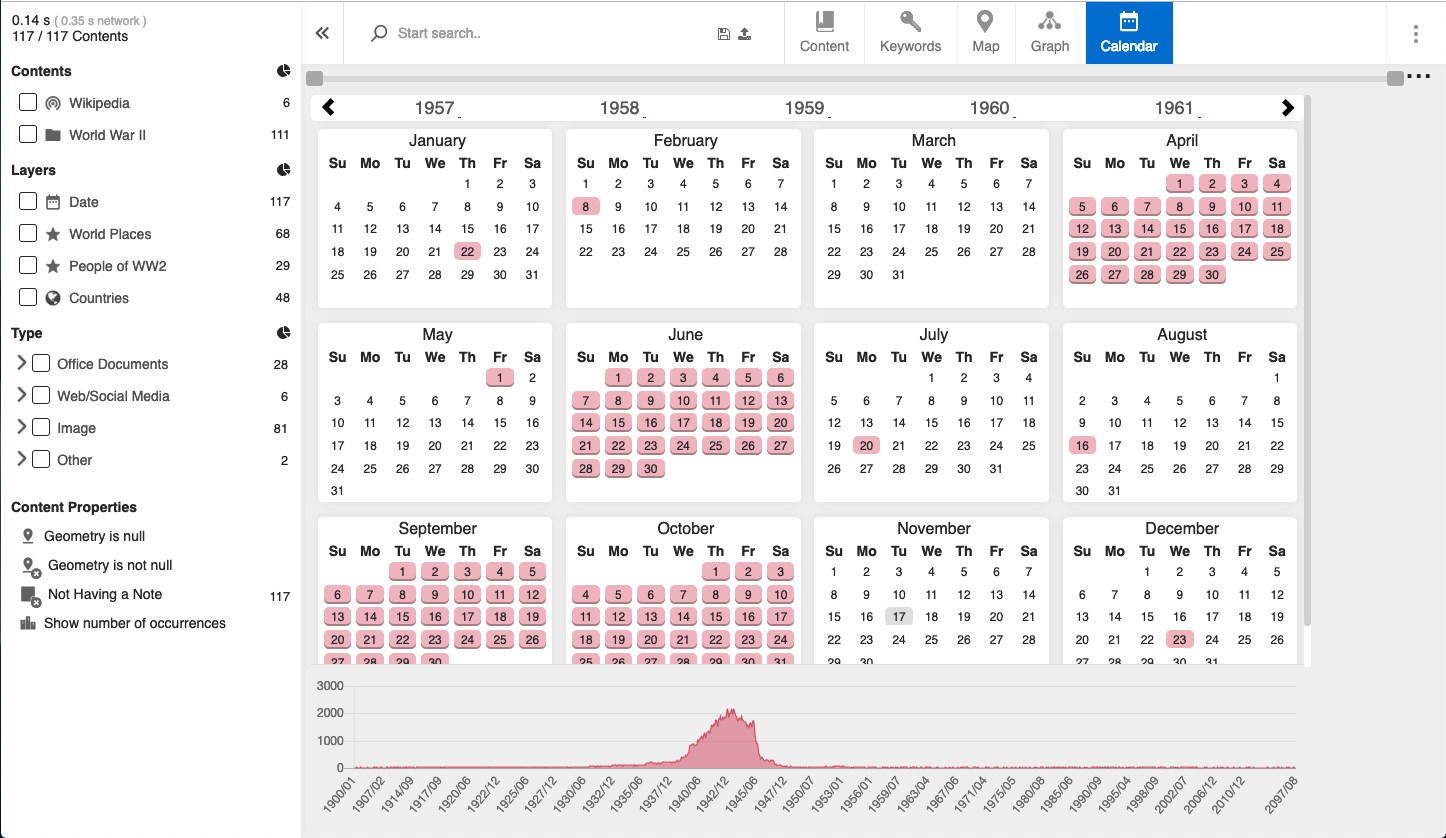This screenshot has height=838, width=1446.
Task: Expand the Office Documents type
Action: pyautogui.click(x=21, y=363)
